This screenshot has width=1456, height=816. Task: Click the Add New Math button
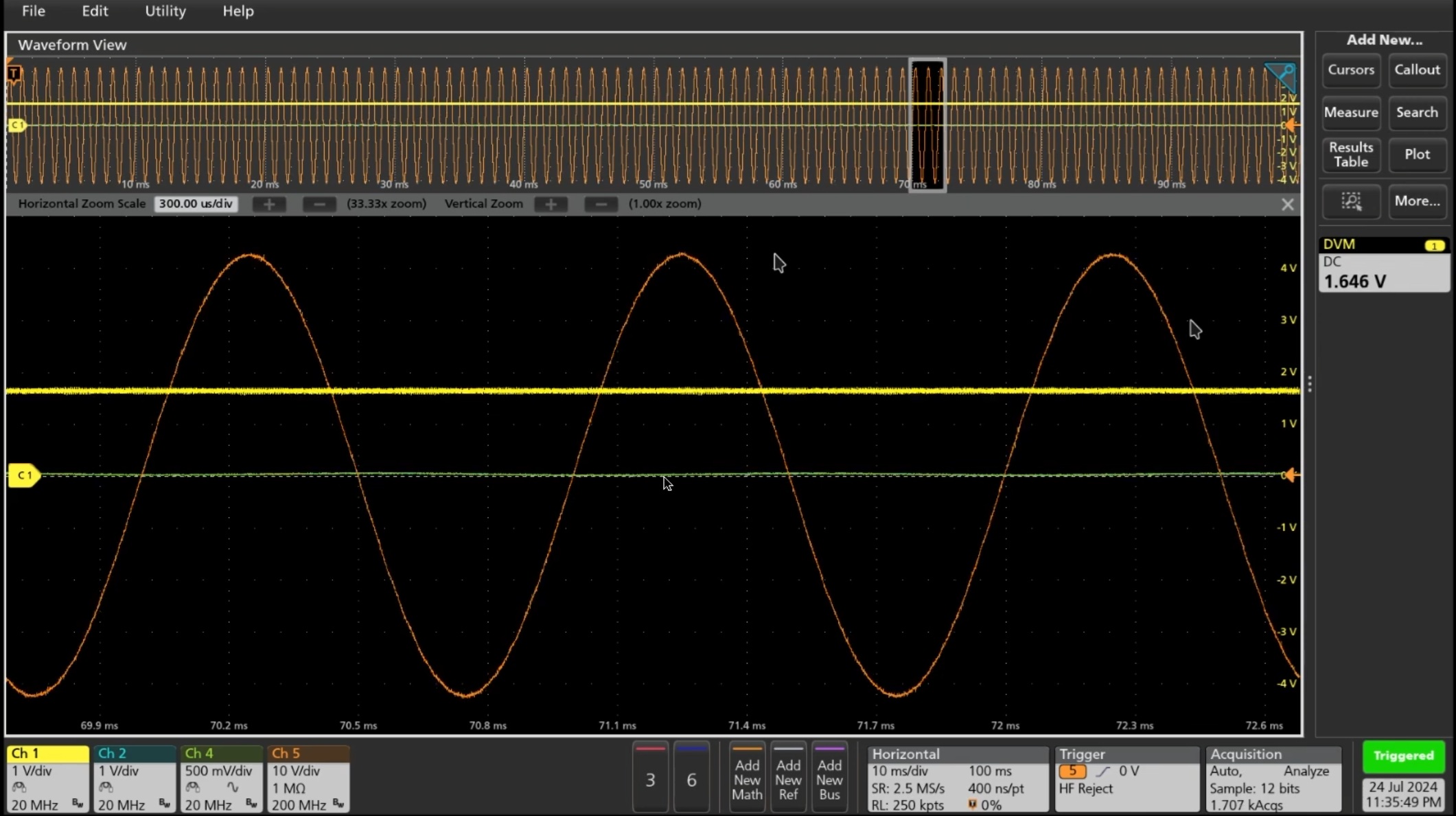tap(747, 779)
